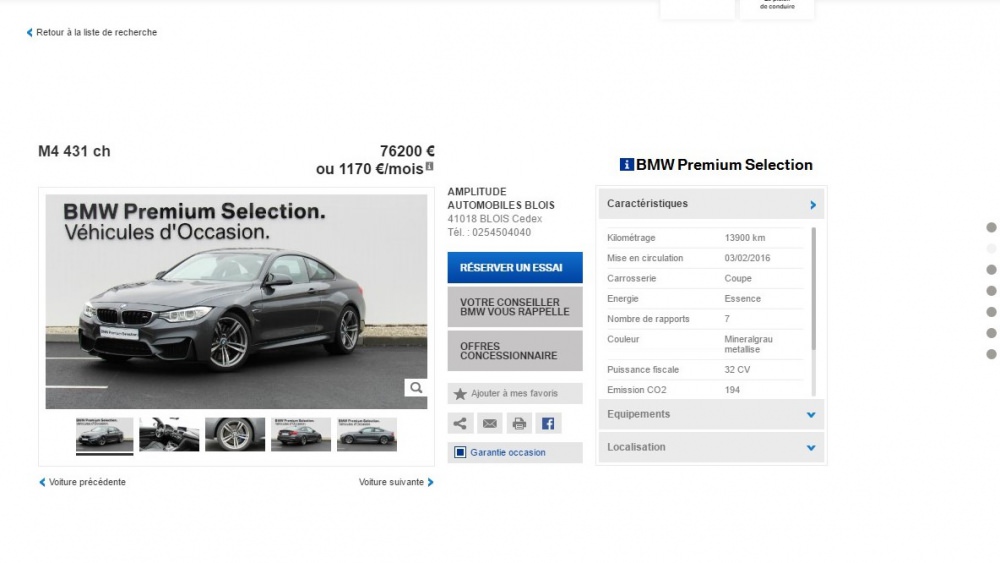Image resolution: width=1000 pixels, height=563 pixels.
Task: Click right arrow of Voiture suivante
Action: (x=430, y=483)
